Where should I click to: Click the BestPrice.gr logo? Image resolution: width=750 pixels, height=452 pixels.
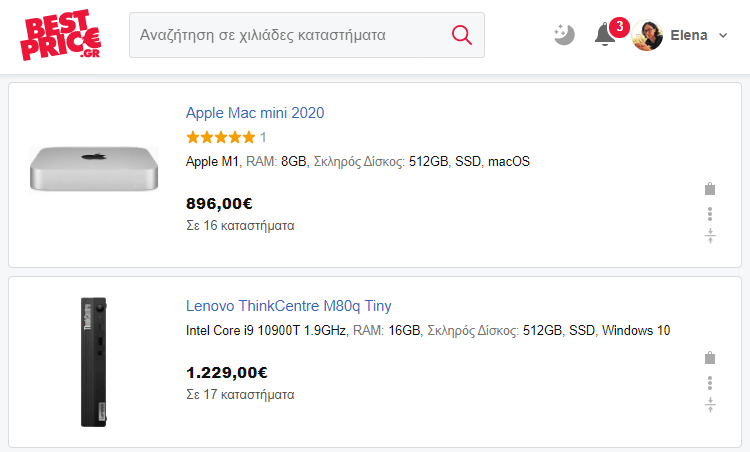pyautogui.click(x=61, y=34)
